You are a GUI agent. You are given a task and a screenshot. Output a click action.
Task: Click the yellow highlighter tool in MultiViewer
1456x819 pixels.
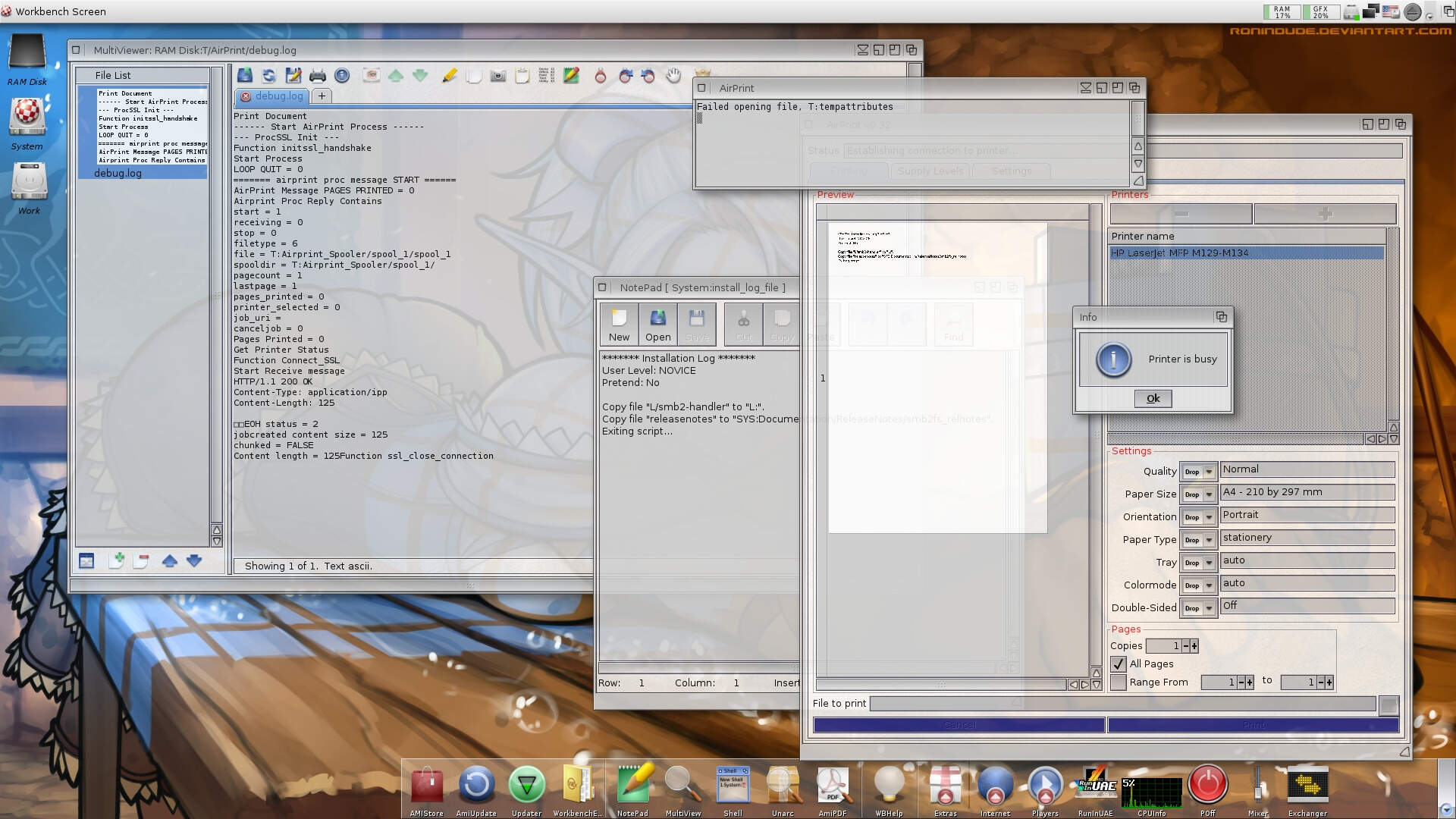coord(450,75)
